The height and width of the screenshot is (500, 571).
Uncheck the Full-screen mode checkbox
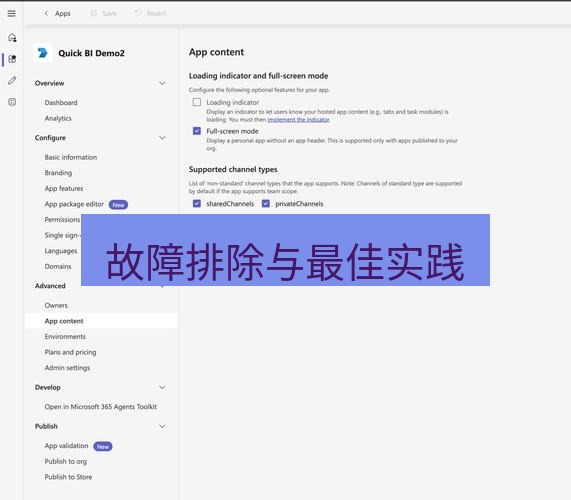point(197,131)
